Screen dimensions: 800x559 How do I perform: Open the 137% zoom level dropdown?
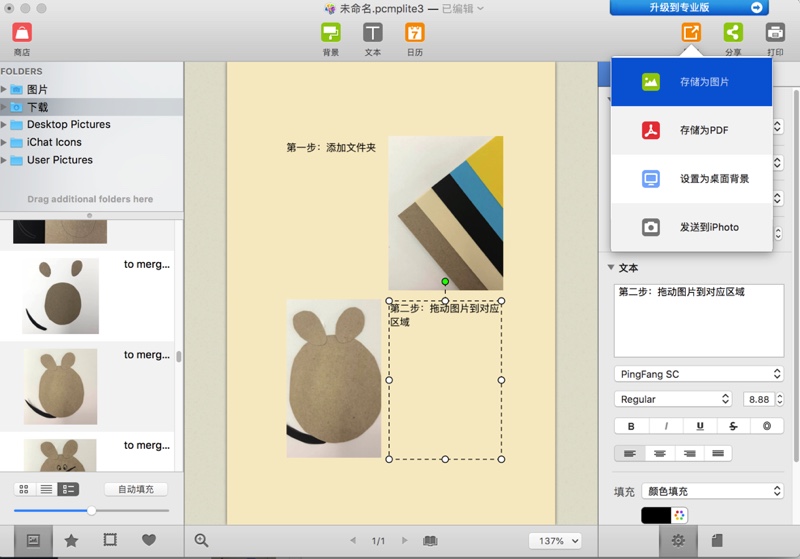(x=555, y=541)
